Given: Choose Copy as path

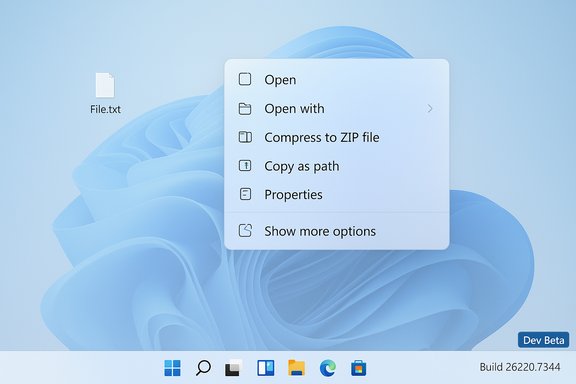Looking at the screenshot, I should click(x=336, y=166).
